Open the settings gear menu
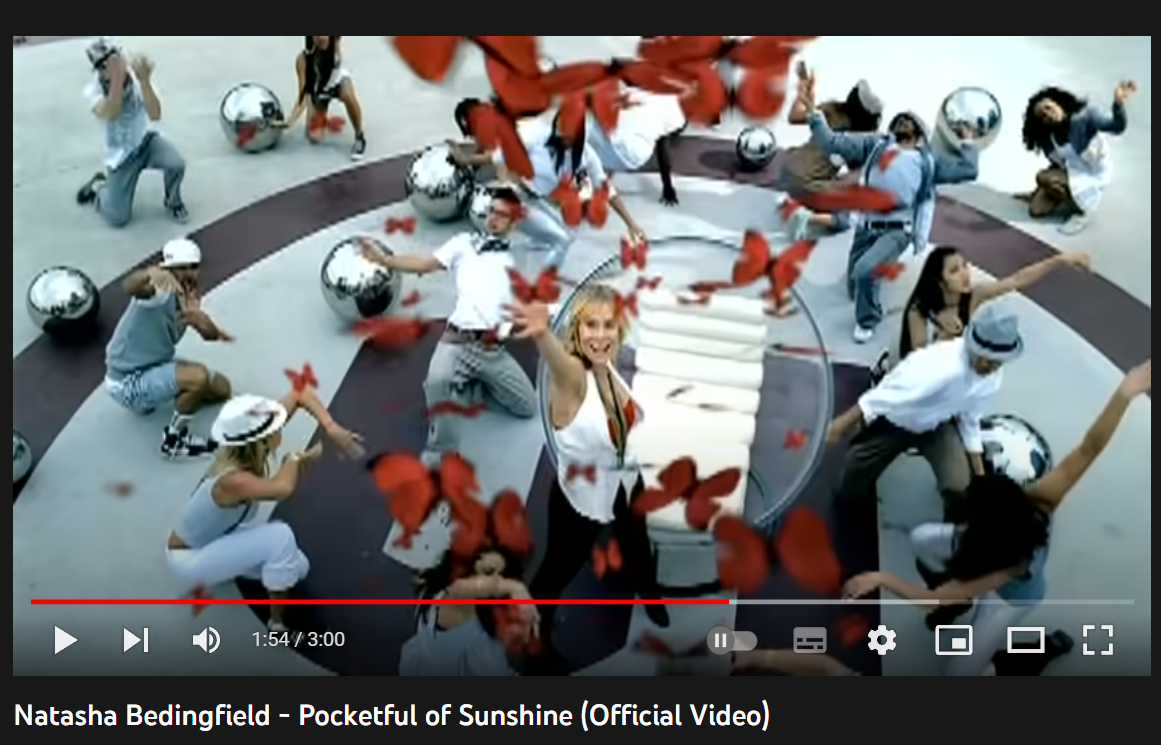The image size is (1161, 745). pos(881,640)
